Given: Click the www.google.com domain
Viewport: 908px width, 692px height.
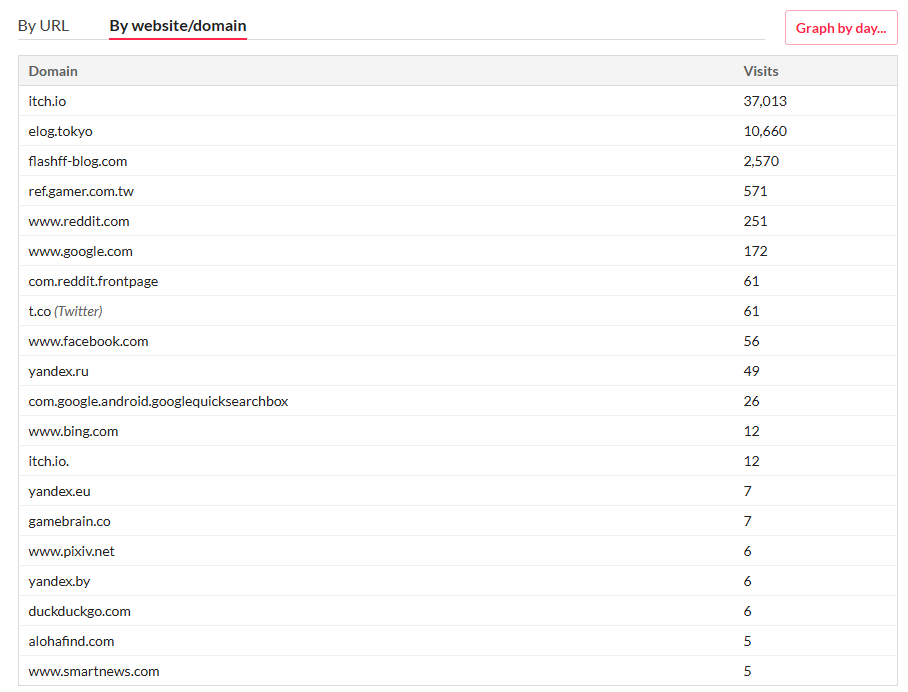Looking at the screenshot, I should tap(81, 251).
